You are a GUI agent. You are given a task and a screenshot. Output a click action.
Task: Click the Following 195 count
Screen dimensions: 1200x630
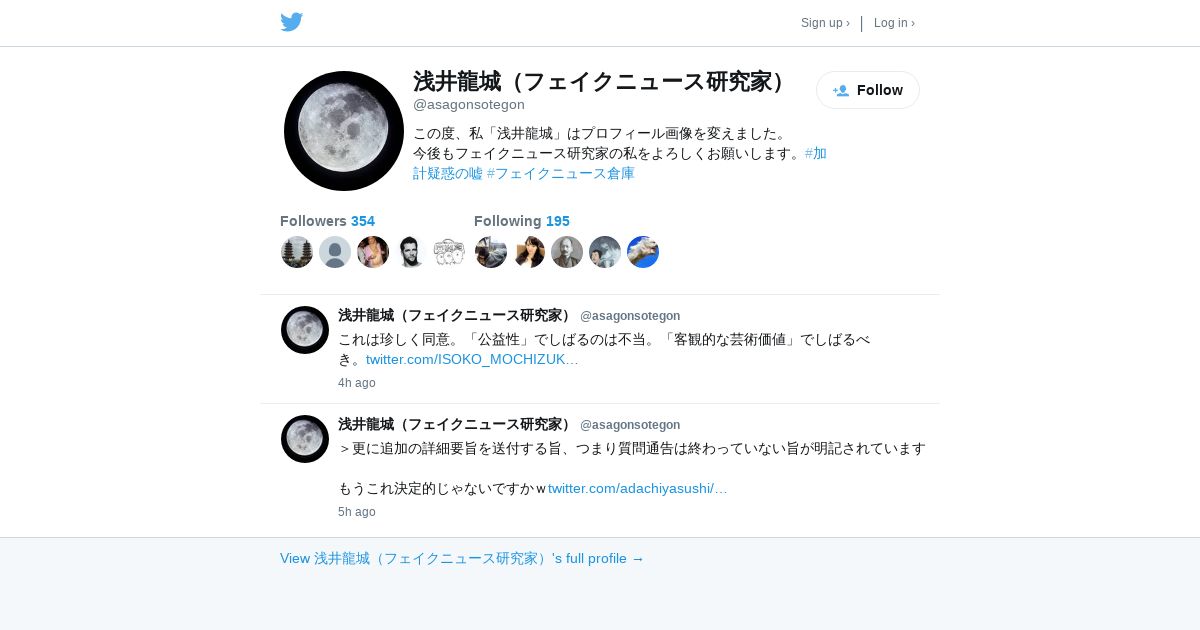pos(522,221)
